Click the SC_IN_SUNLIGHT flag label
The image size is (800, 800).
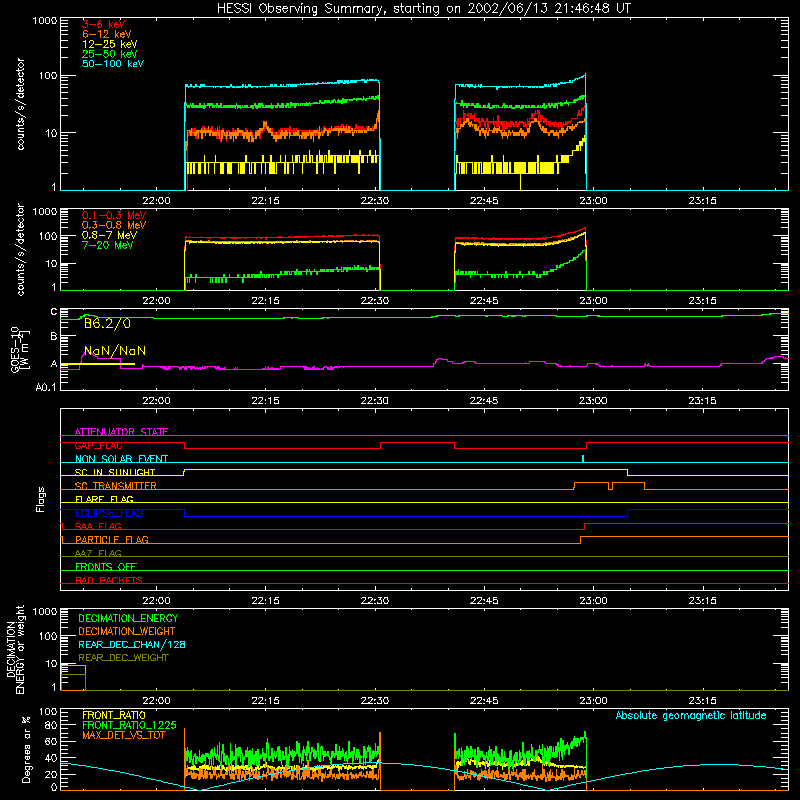(x=115, y=472)
